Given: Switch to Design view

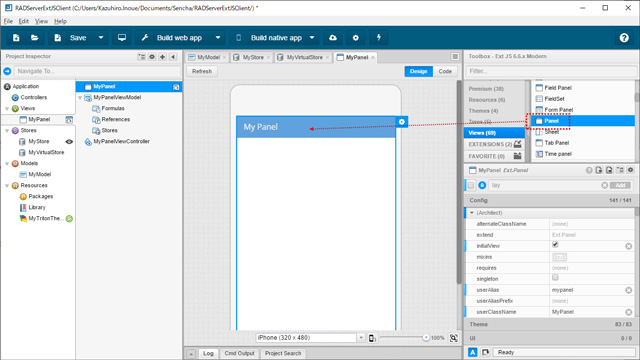Looking at the screenshot, I should [x=418, y=71].
